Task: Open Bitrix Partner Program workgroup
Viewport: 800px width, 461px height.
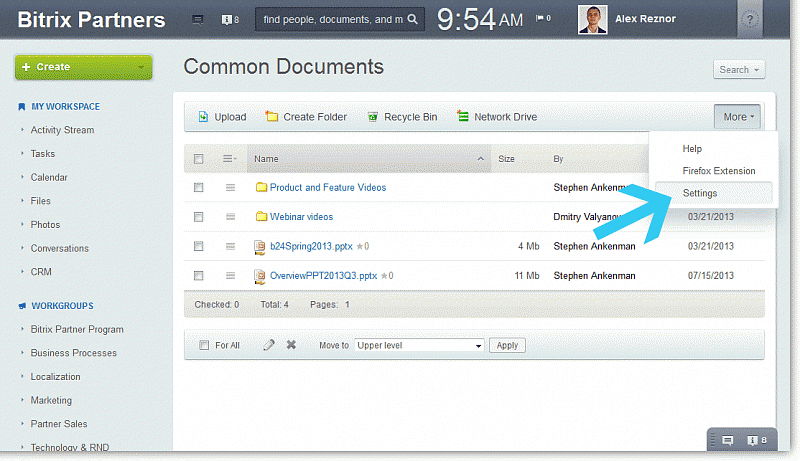Action: 77,329
